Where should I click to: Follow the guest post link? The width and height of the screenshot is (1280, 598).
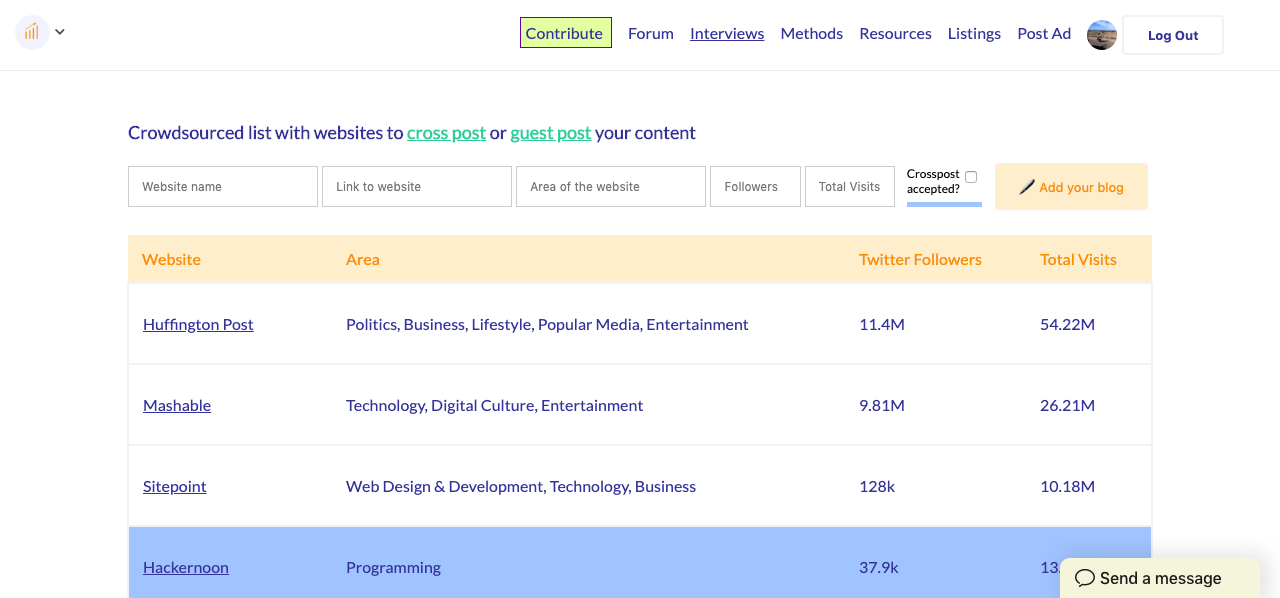pos(550,133)
